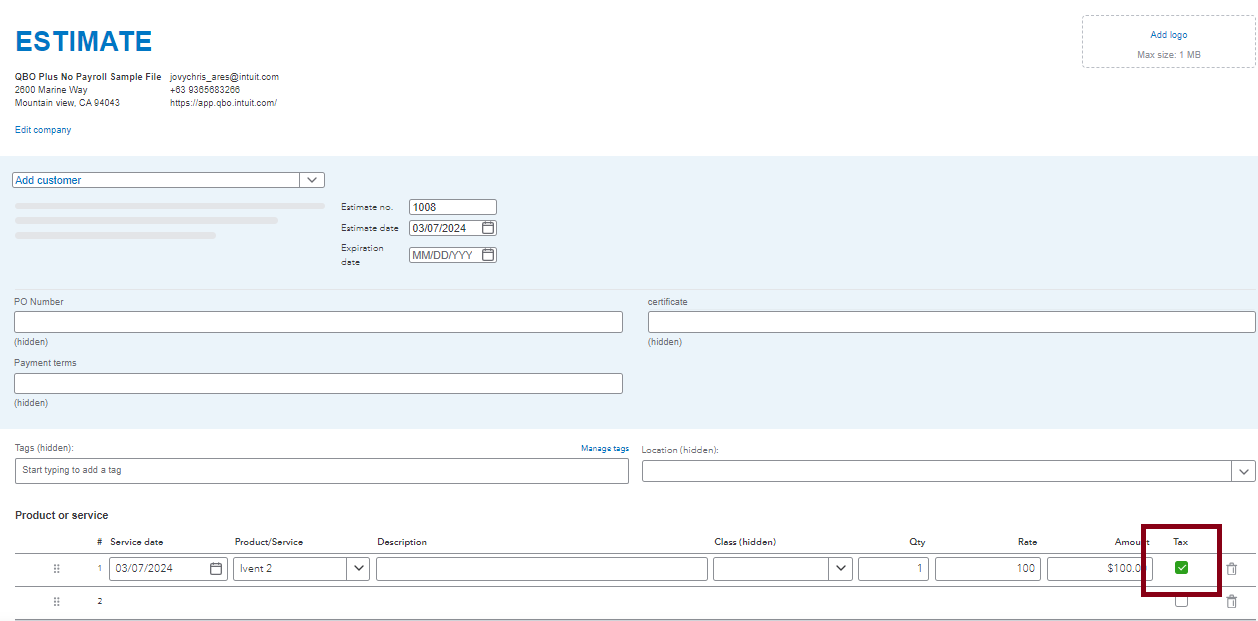Screen dimensions: 1258x621
Task: Open the Estimate date calendar picker
Action: [488, 228]
